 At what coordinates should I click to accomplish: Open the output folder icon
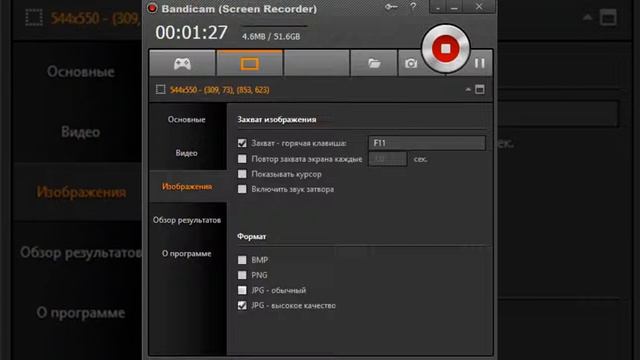coord(374,63)
